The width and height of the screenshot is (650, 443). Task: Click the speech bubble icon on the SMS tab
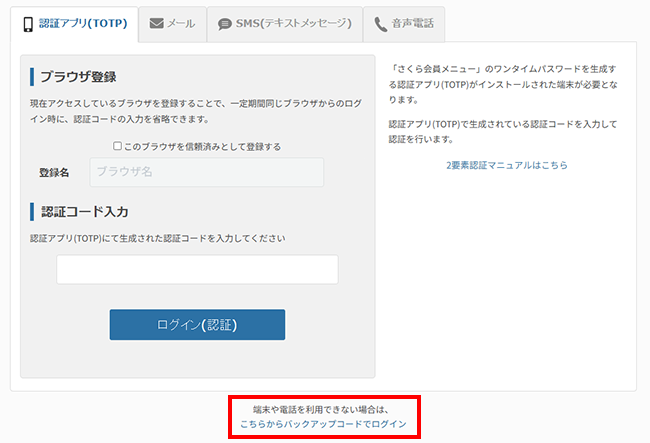(224, 23)
